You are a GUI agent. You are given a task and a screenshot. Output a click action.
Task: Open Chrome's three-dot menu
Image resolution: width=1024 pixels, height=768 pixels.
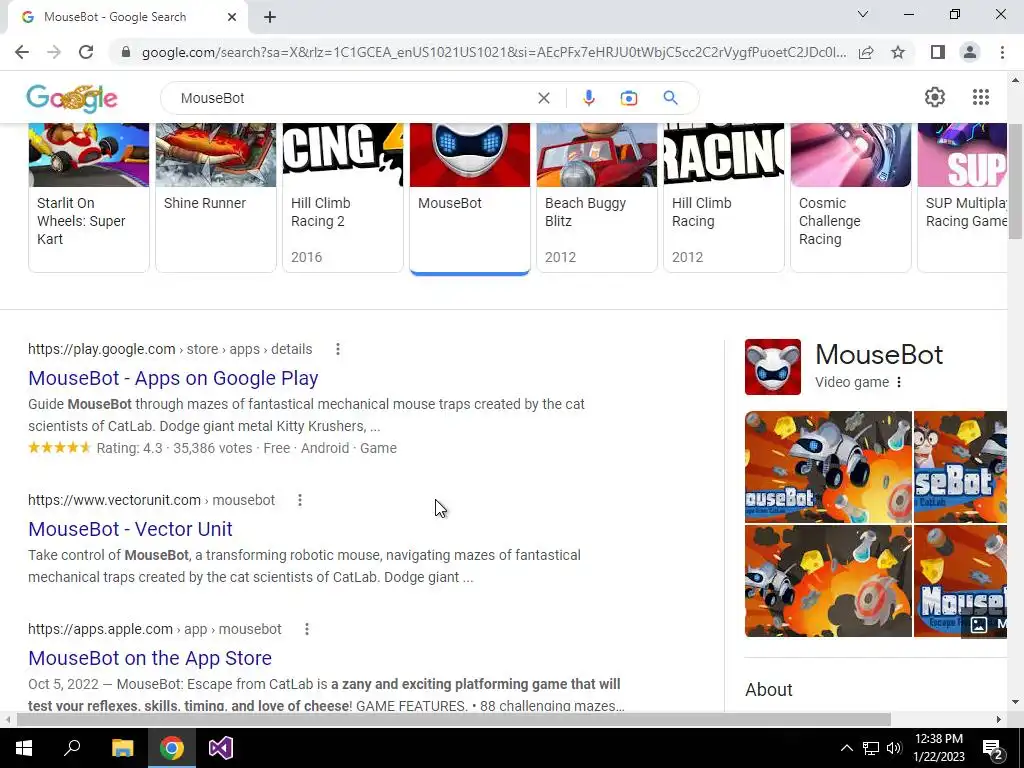tap(1002, 52)
